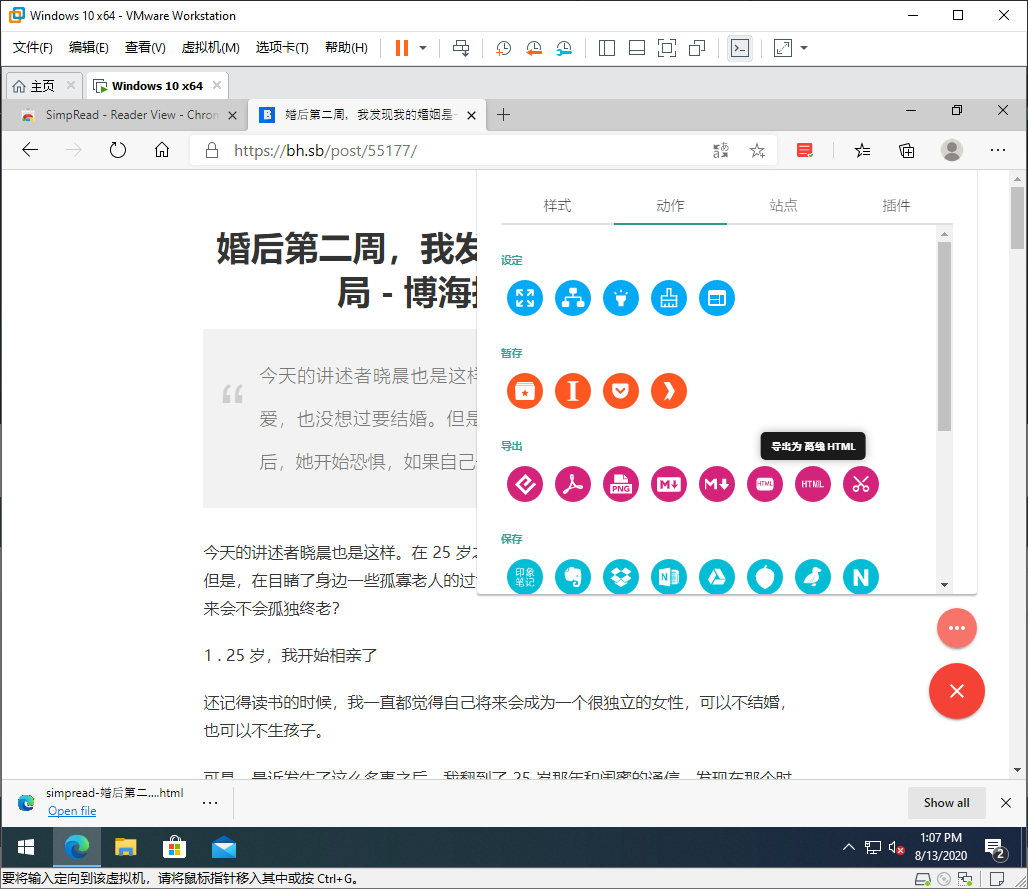Export the article as EPUB
The width and height of the screenshot is (1028, 889).
524,484
